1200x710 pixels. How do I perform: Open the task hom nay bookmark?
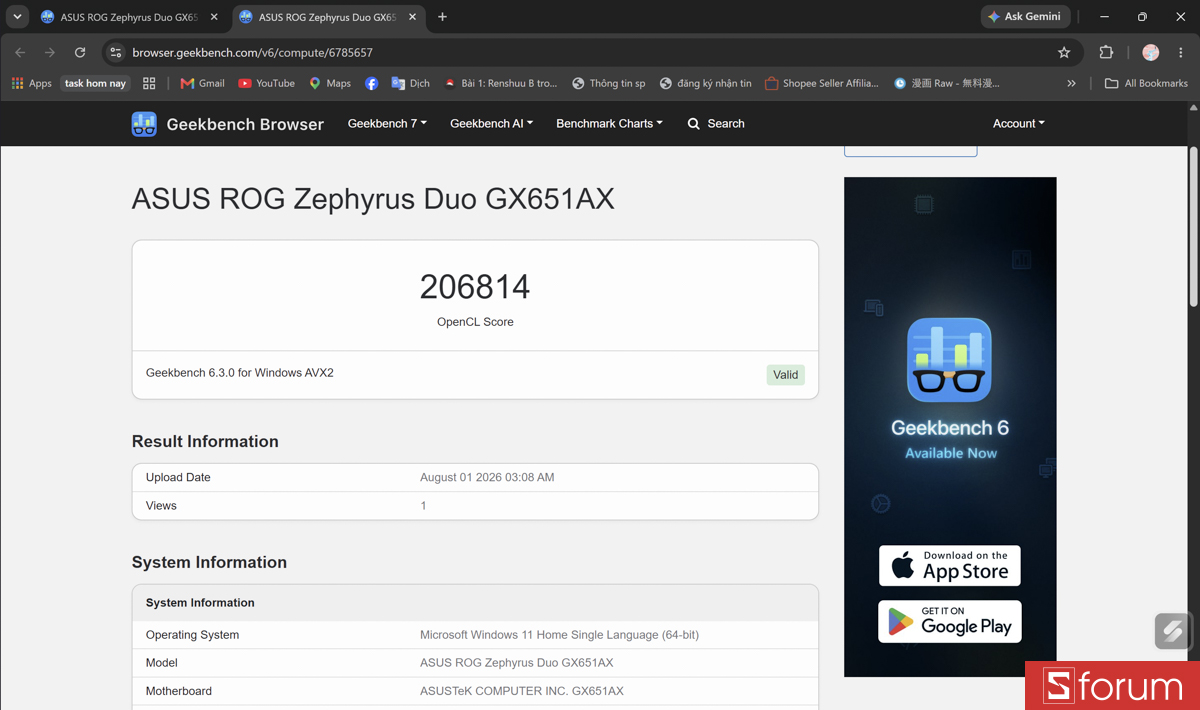click(96, 83)
